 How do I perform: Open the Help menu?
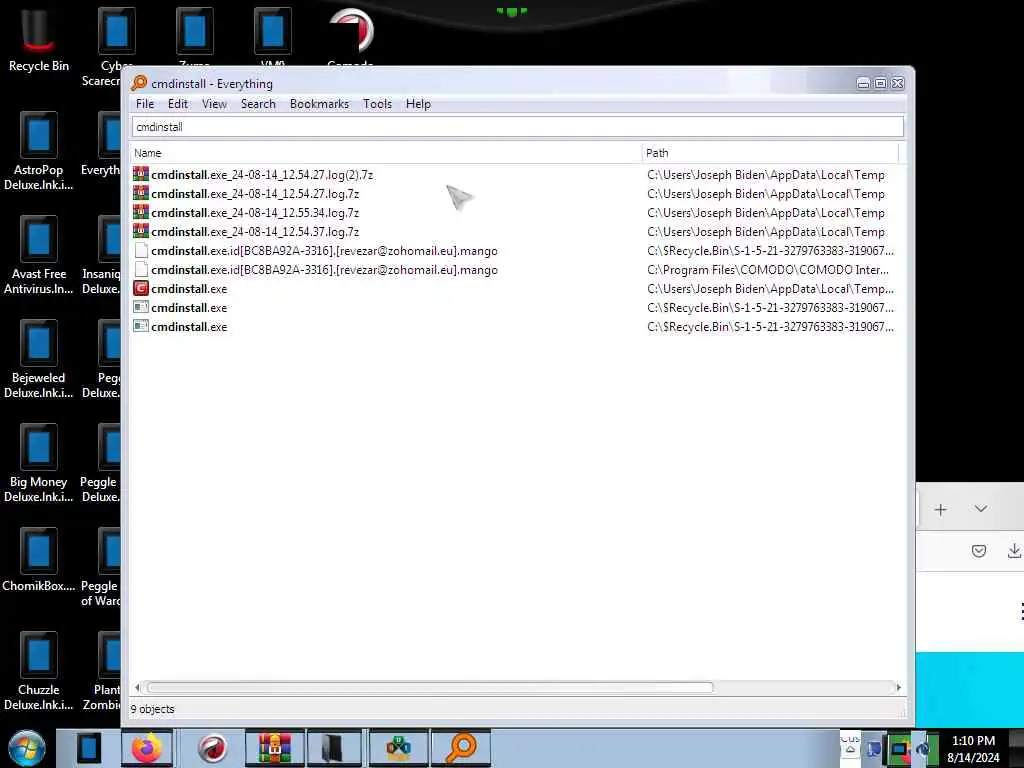tap(418, 104)
